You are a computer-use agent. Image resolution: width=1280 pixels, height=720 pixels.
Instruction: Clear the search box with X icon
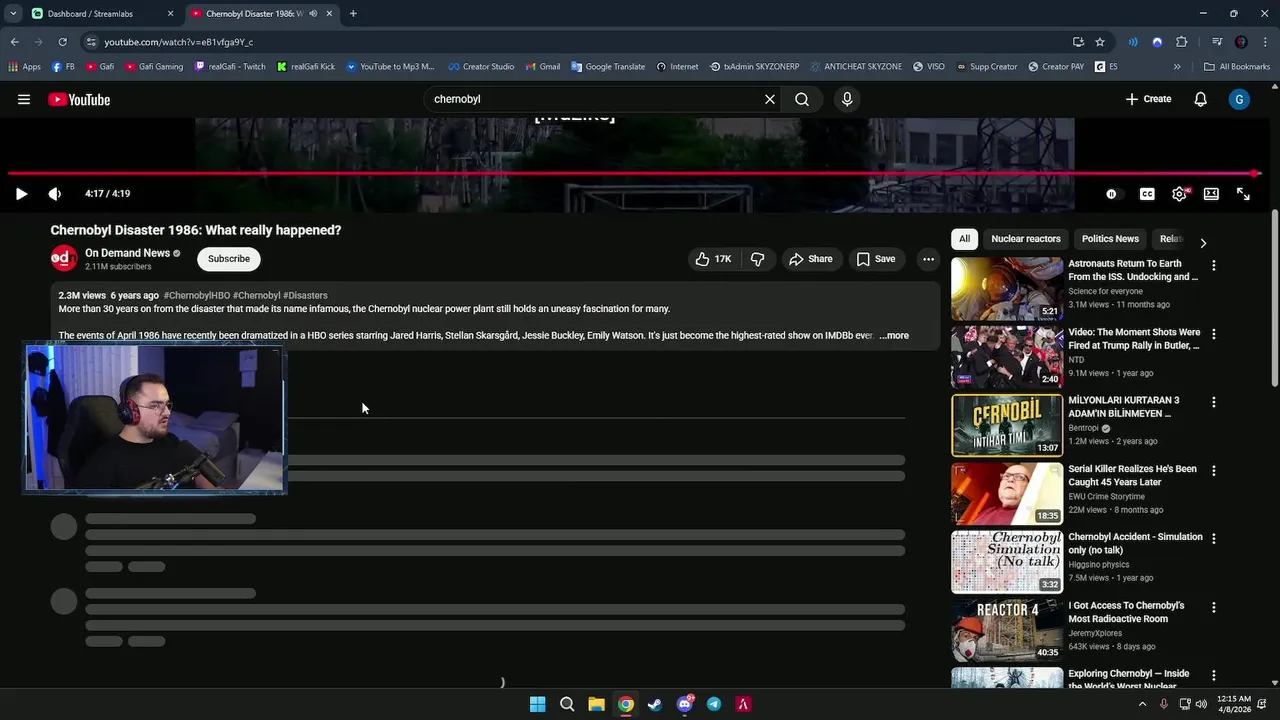point(770,99)
